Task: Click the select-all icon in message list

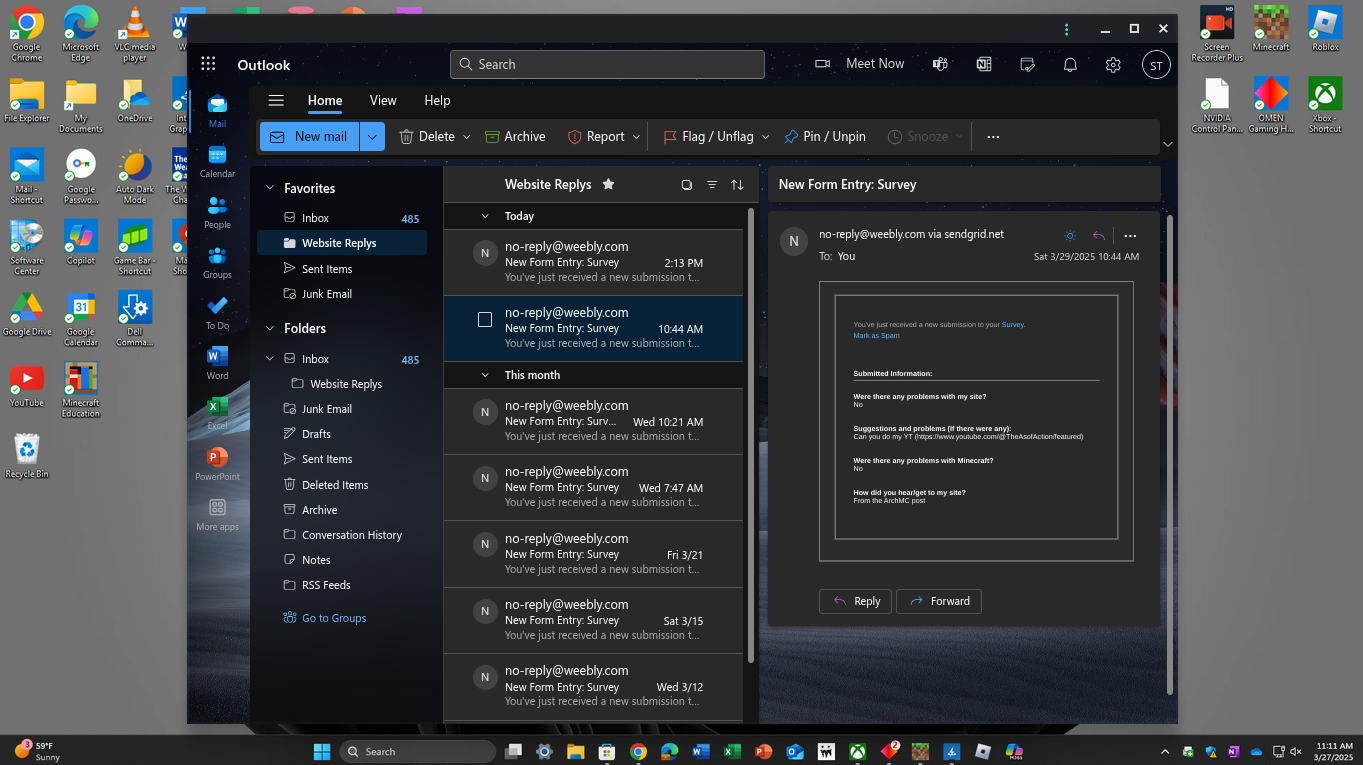Action: [686, 185]
